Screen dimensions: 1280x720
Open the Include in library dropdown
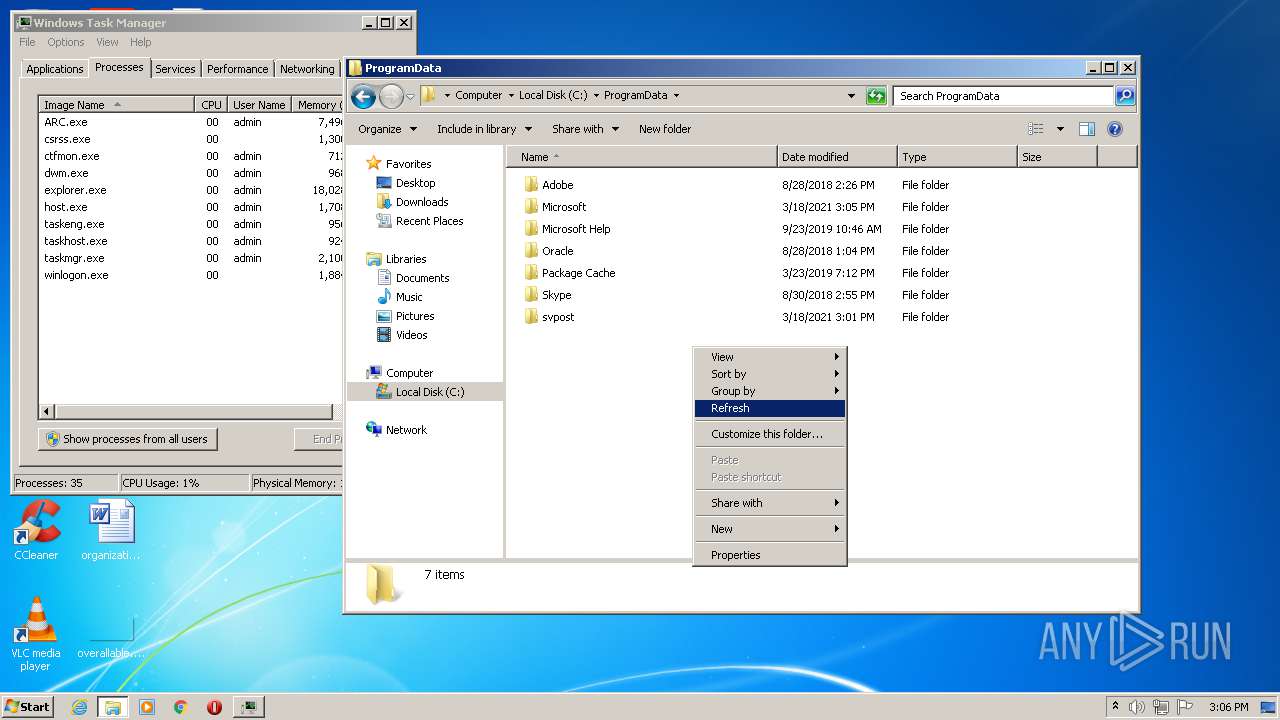pyautogui.click(x=484, y=129)
